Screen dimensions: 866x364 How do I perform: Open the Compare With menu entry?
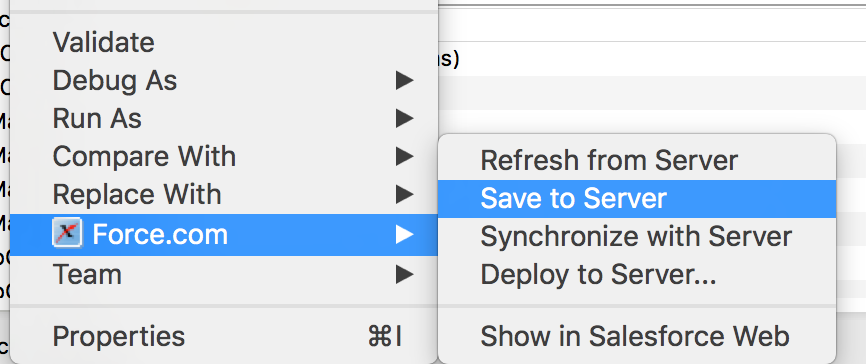[144, 156]
